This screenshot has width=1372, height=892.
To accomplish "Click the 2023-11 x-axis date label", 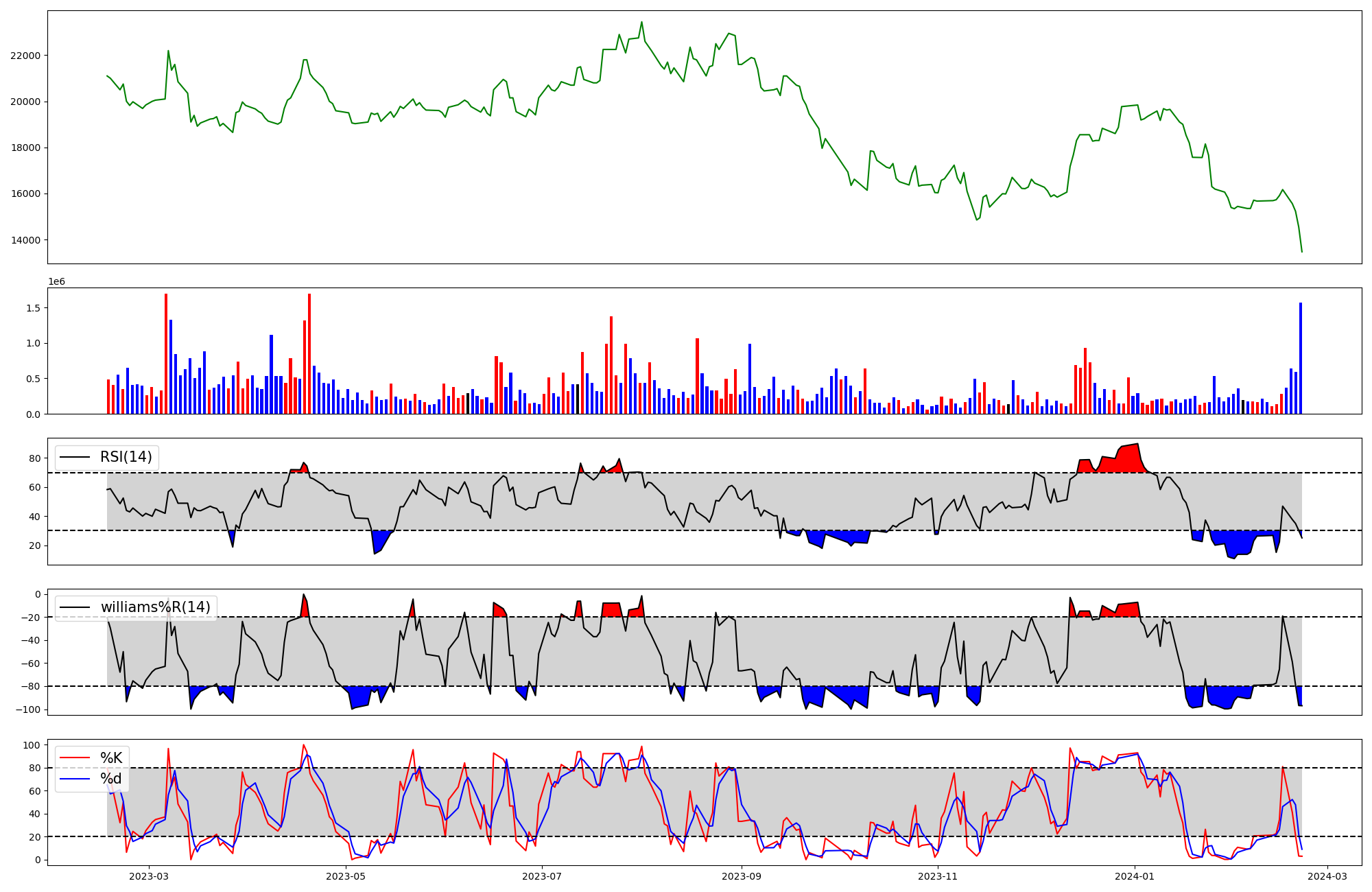I will pyautogui.click(x=937, y=876).
